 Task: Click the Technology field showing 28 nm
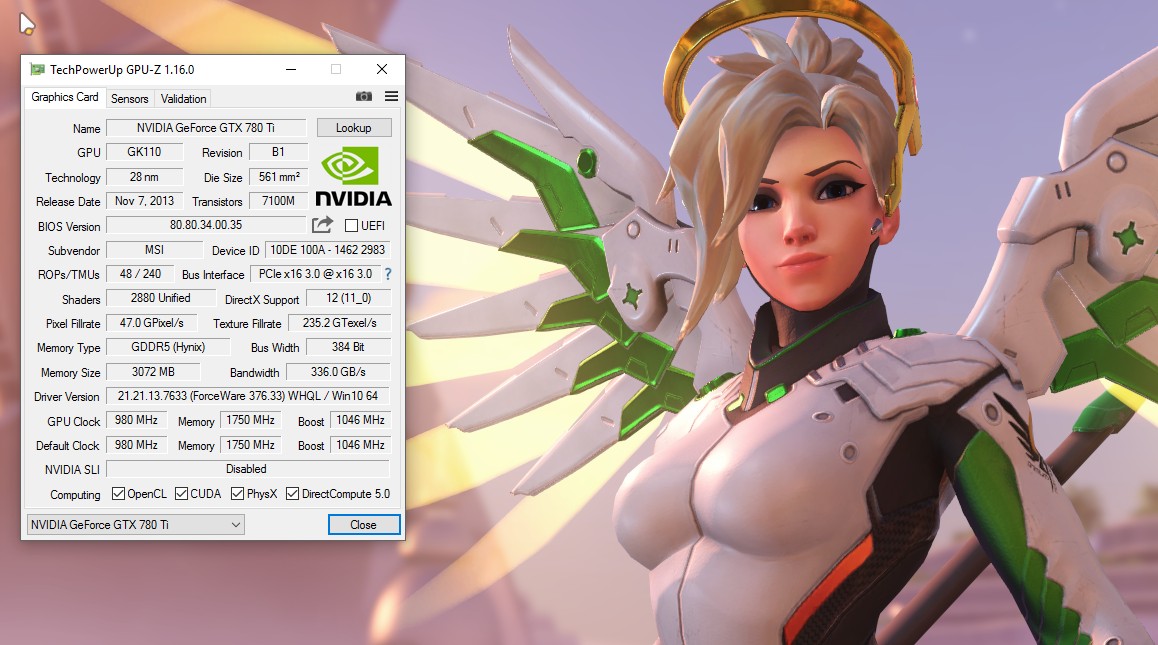144,177
